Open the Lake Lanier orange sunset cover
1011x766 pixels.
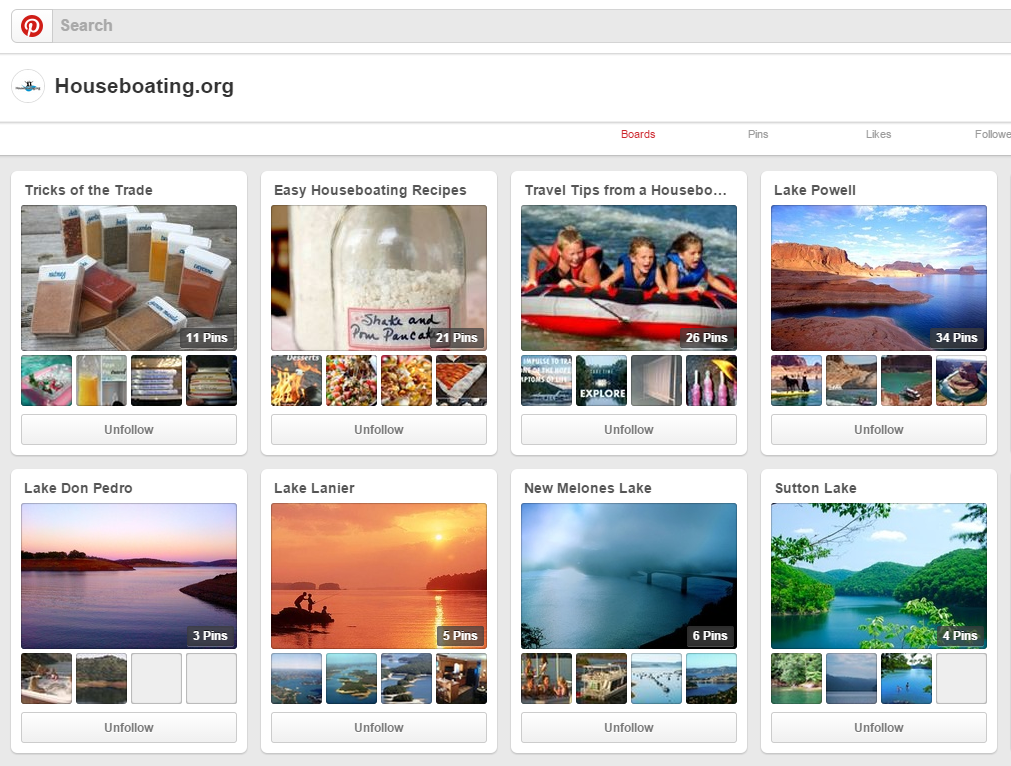(x=378, y=576)
